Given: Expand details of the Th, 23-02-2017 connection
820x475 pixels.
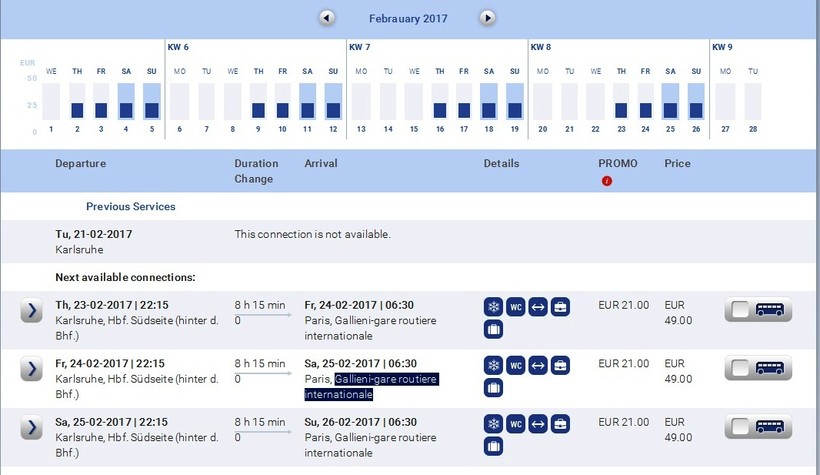Looking at the screenshot, I should [x=32, y=310].
